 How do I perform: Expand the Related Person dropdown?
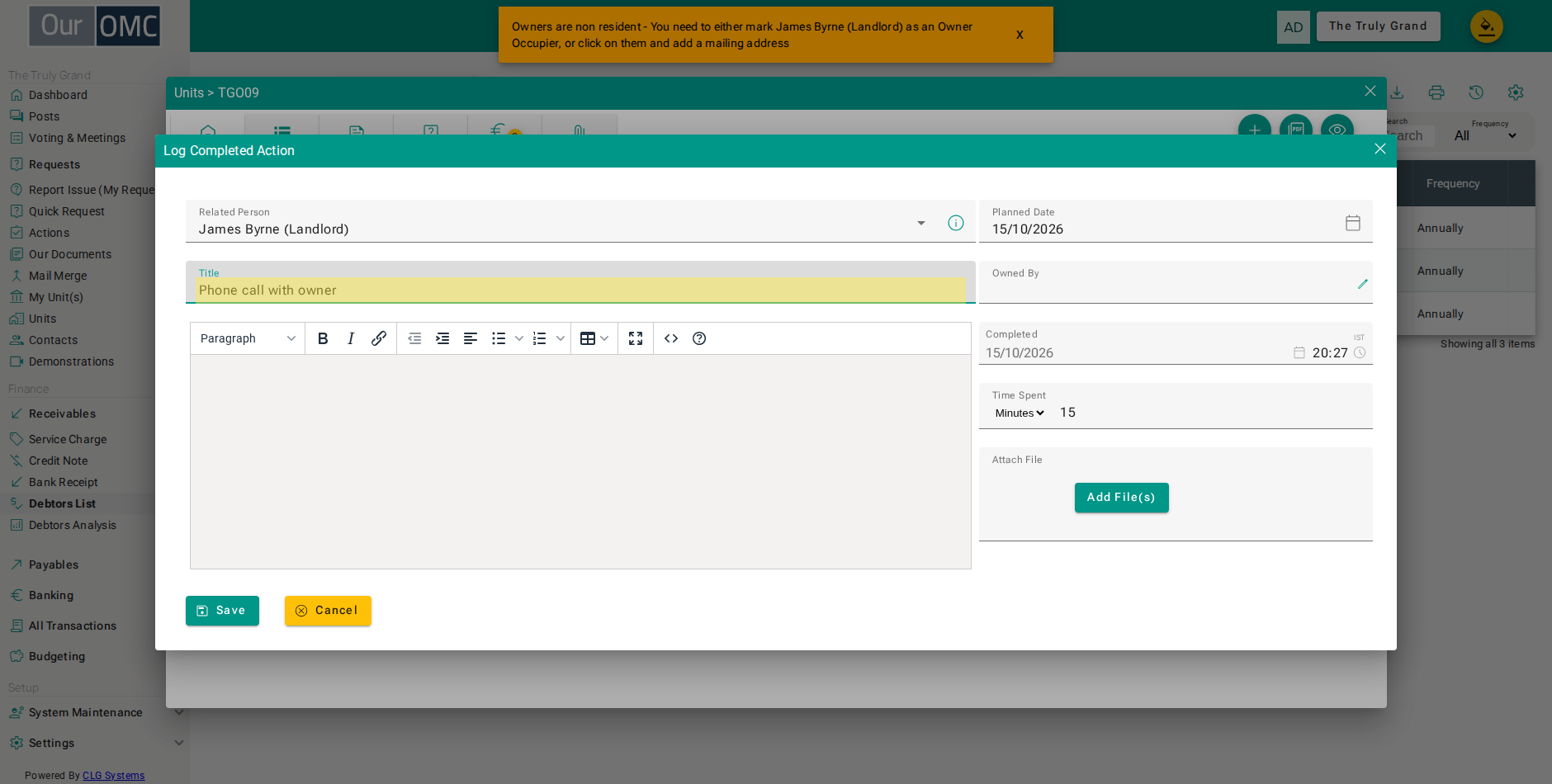[921, 224]
